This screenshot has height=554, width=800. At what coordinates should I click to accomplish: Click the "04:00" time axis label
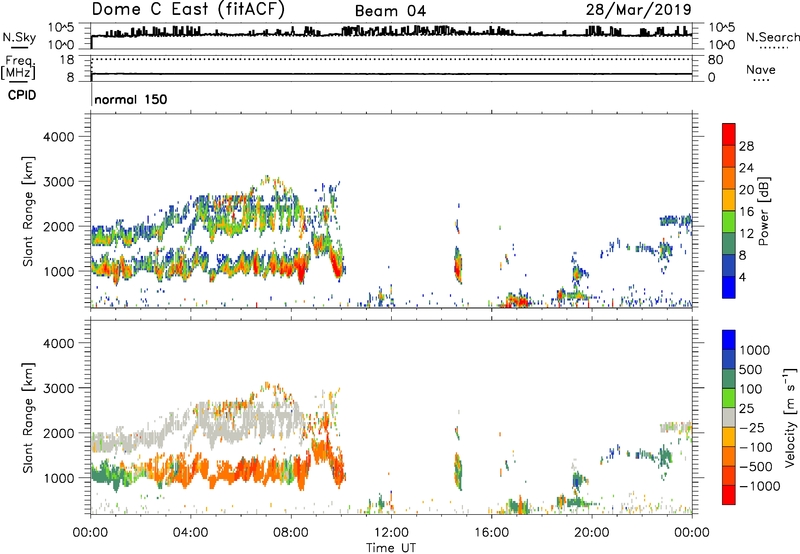(190, 533)
